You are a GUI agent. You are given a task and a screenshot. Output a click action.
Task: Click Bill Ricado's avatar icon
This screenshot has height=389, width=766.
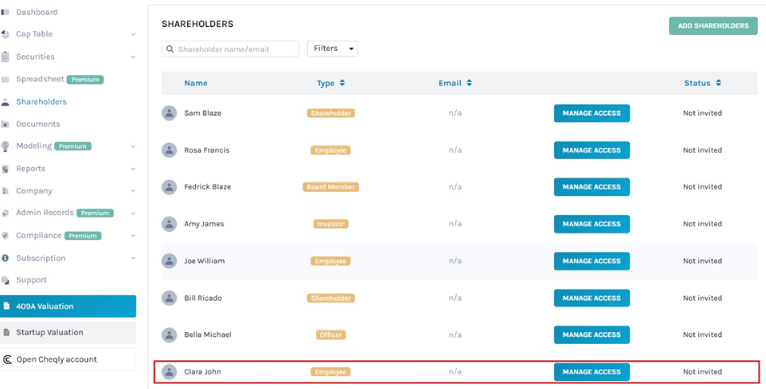pos(169,298)
